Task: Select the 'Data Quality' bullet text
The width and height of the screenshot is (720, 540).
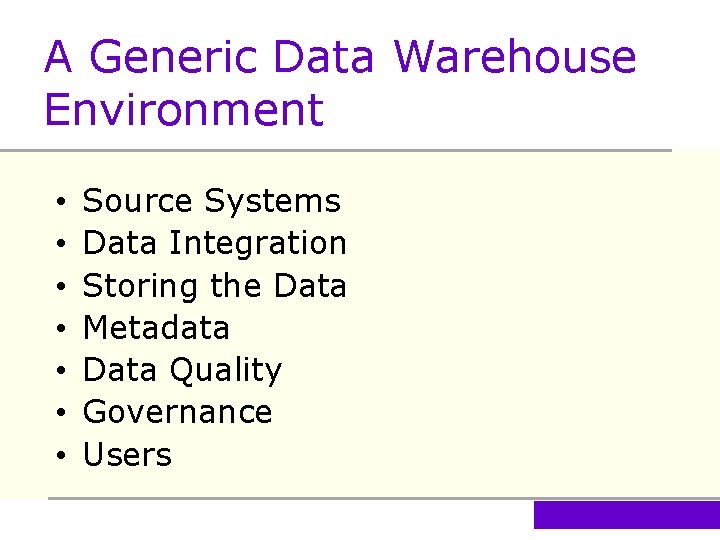Action: click(182, 370)
